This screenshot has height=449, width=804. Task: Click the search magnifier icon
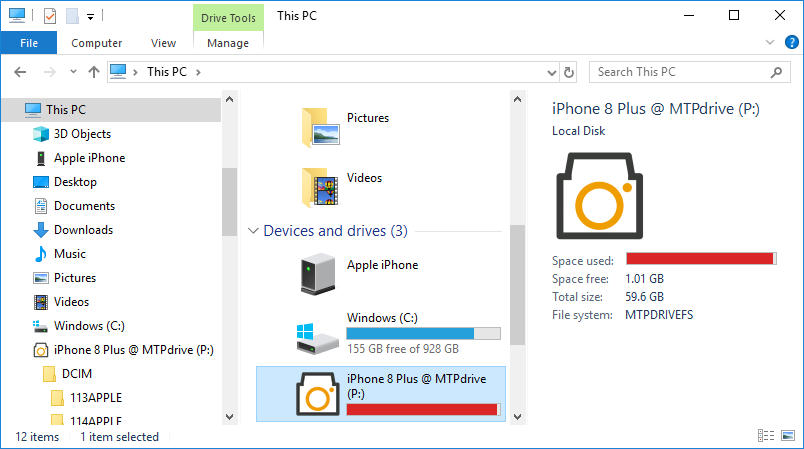click(x=775, y=72)
